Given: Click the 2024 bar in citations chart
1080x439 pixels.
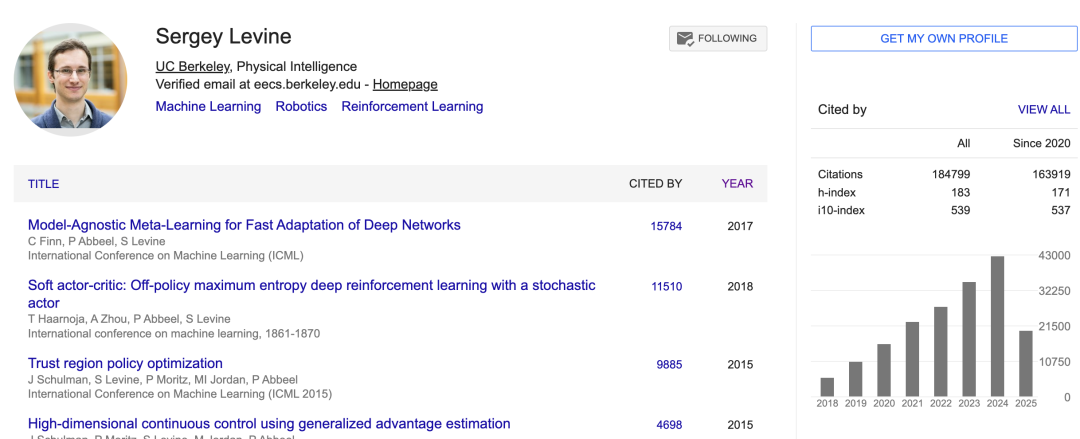Looking at the screenshot, I should coord(997,327).
